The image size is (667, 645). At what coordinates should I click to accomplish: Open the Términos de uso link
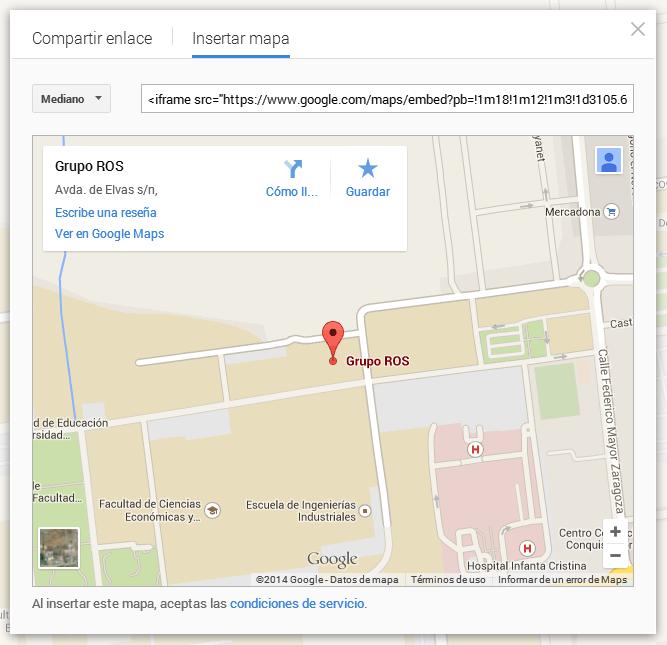coord(448,579)
